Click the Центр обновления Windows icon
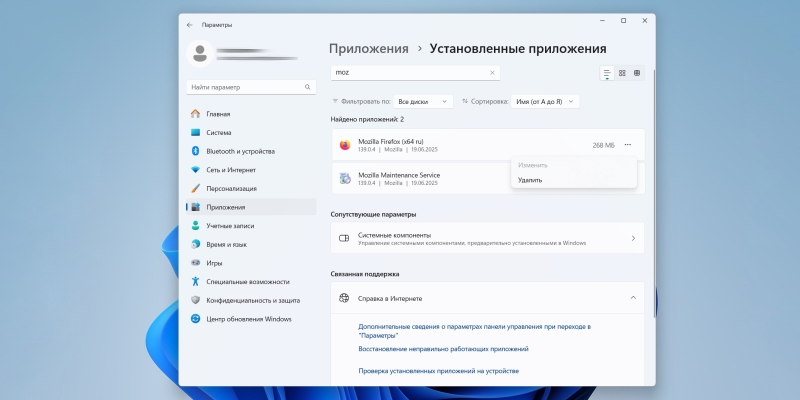Image resolution: width=800 pixels, height=400 pixels. 195,319
